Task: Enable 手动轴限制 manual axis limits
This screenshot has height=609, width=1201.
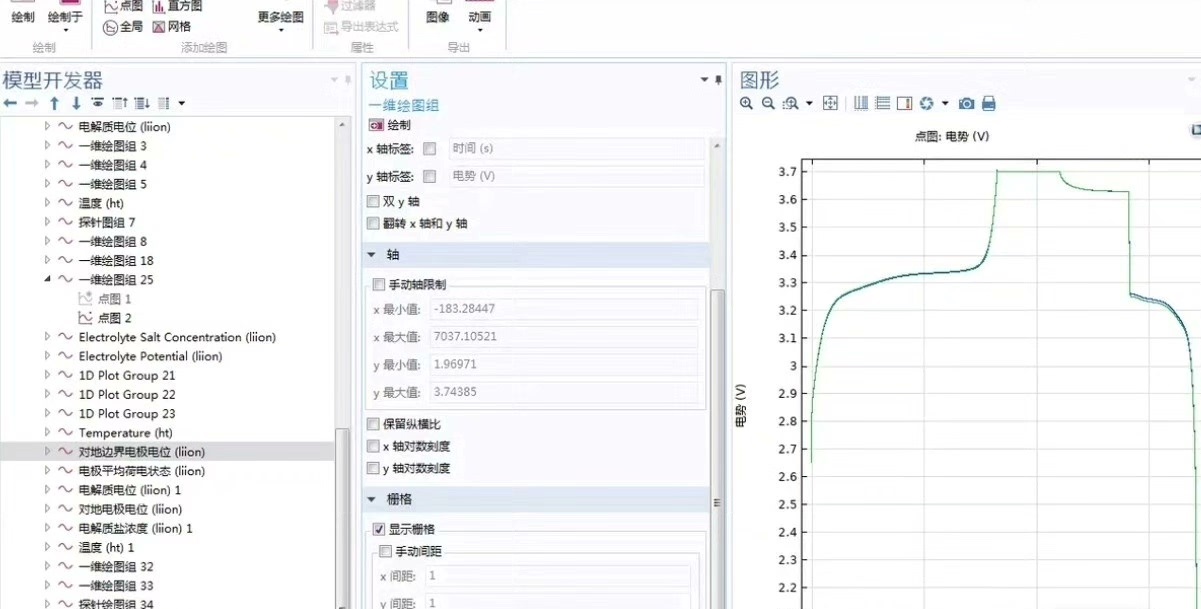Action: 378,284
